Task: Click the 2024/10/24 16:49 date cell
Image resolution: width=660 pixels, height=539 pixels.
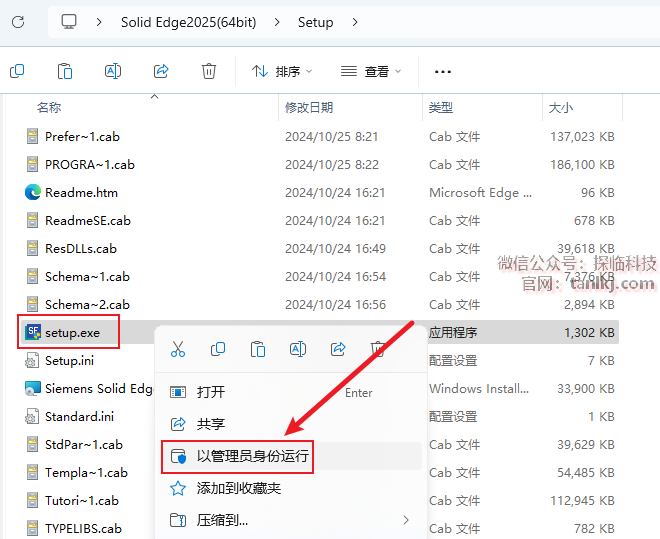Action: (x=335, y=248)
